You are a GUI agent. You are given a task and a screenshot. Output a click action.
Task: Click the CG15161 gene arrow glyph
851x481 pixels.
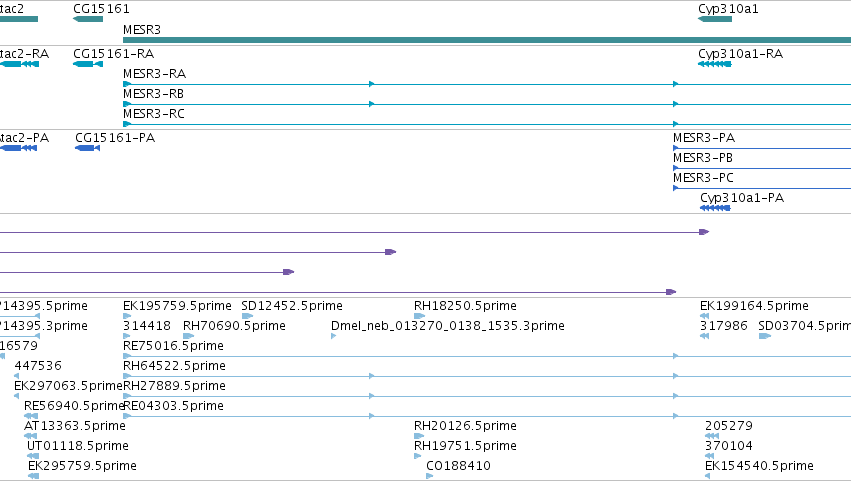click(x=88, y=19)
